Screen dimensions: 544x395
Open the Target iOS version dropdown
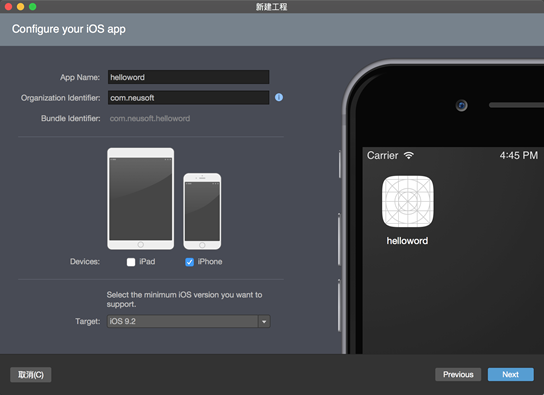pyautogui.click(x=188, y=321)
